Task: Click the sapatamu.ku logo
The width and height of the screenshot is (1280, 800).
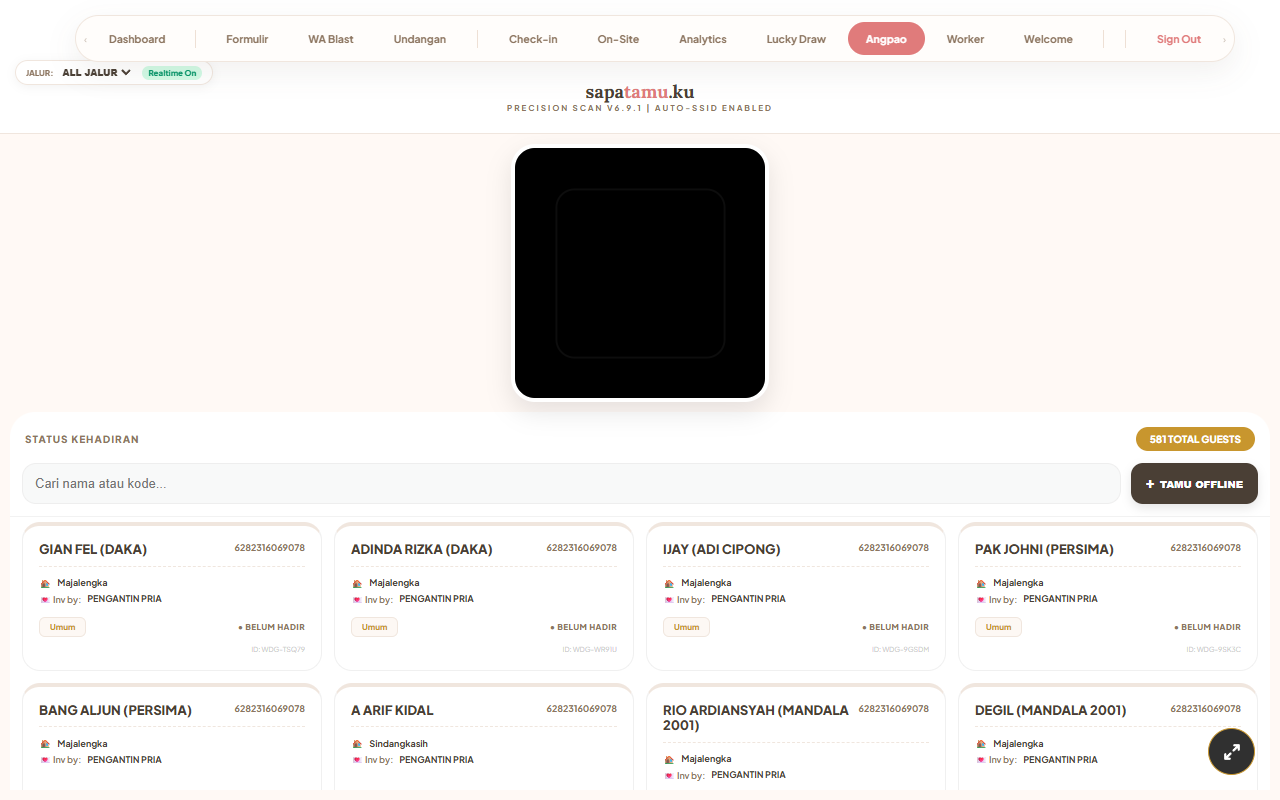Action: tap(640, 93)
